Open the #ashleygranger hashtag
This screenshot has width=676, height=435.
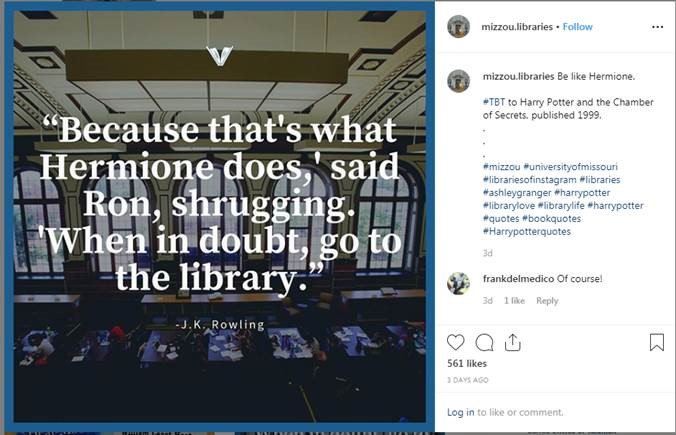point(517,193)
